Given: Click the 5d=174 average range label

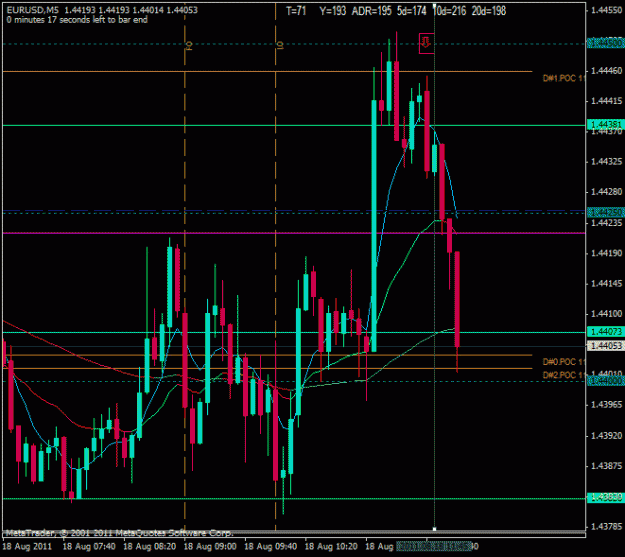Looking at the screenshot, I should tap(412, 11).
